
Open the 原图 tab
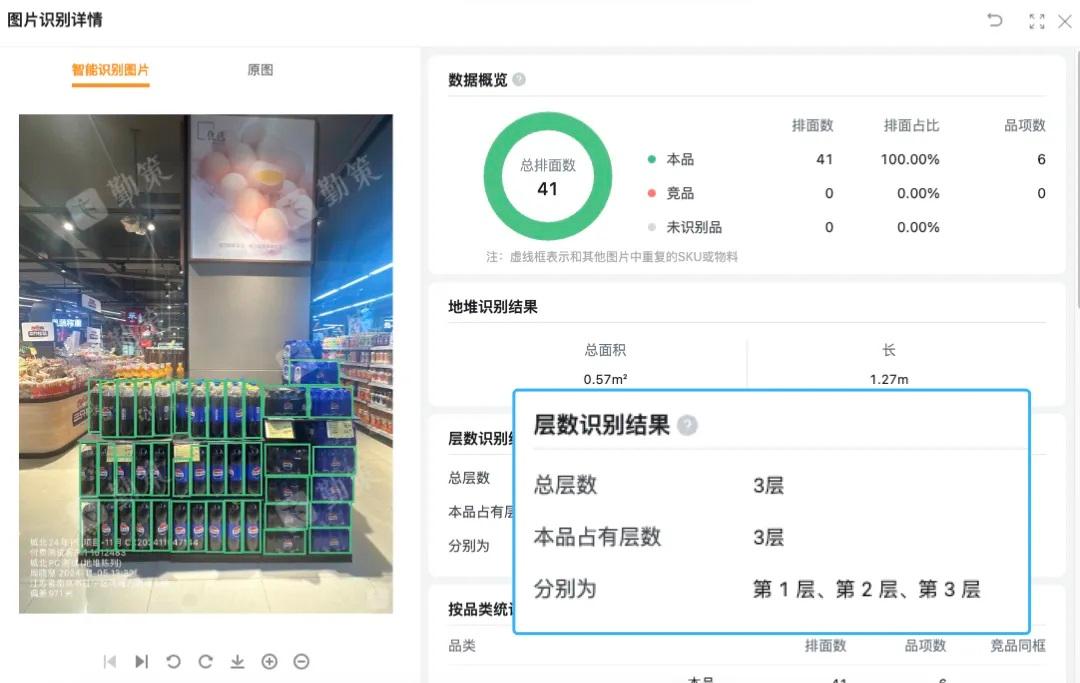[259, 69]
